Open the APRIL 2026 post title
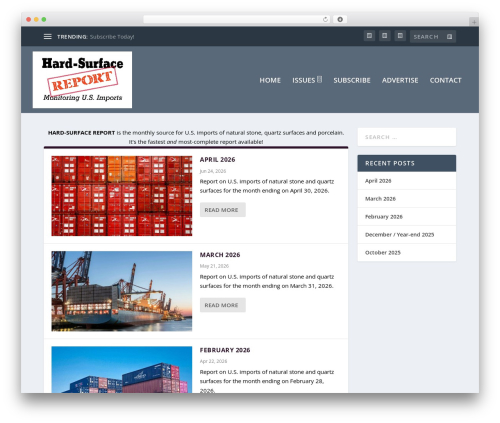Viewport: 500px width, 423px height. [217, 160]
